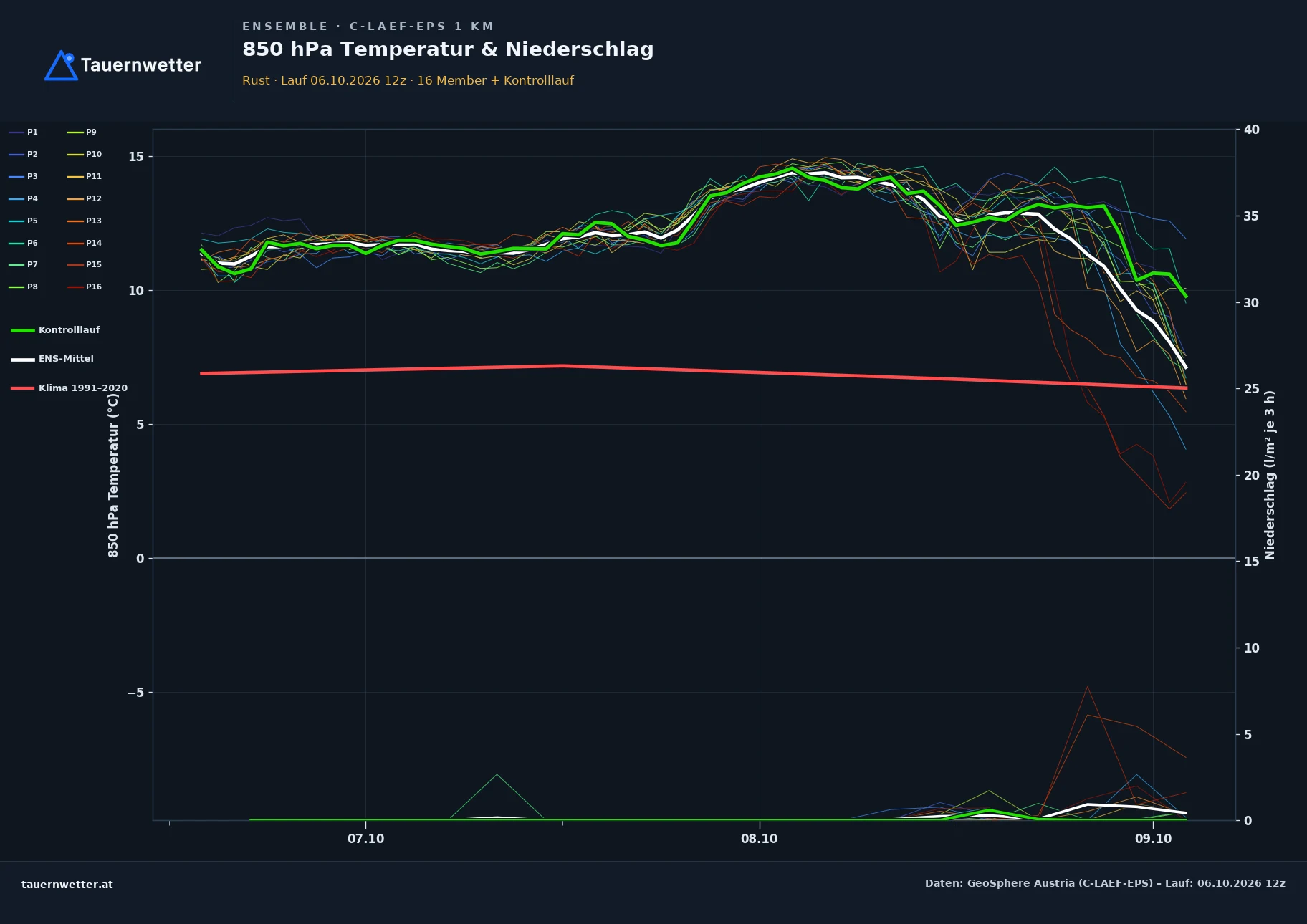Select the P6 legend entry

point(24,244)
